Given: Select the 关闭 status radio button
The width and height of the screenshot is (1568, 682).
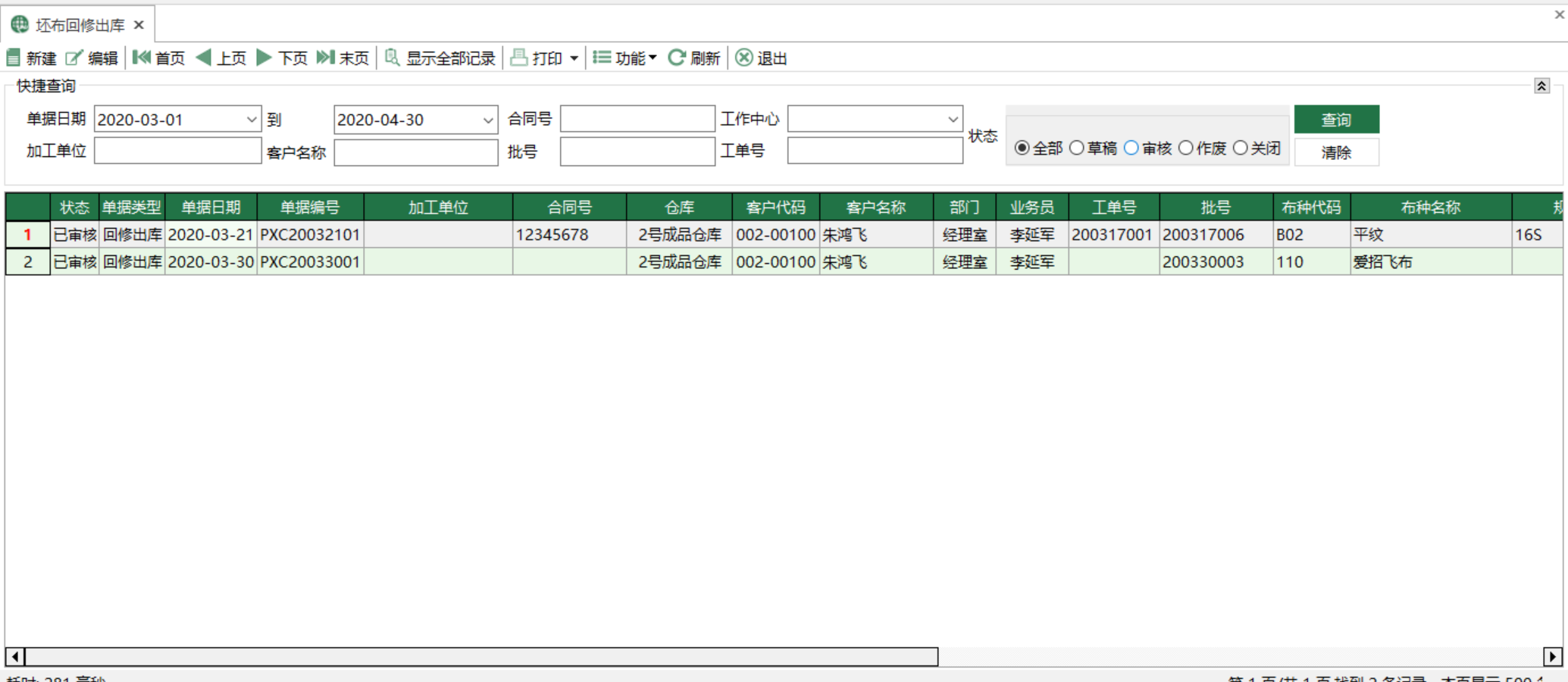Looking at the screenshot, I should pyautogui.click(x=1240, y=148).
